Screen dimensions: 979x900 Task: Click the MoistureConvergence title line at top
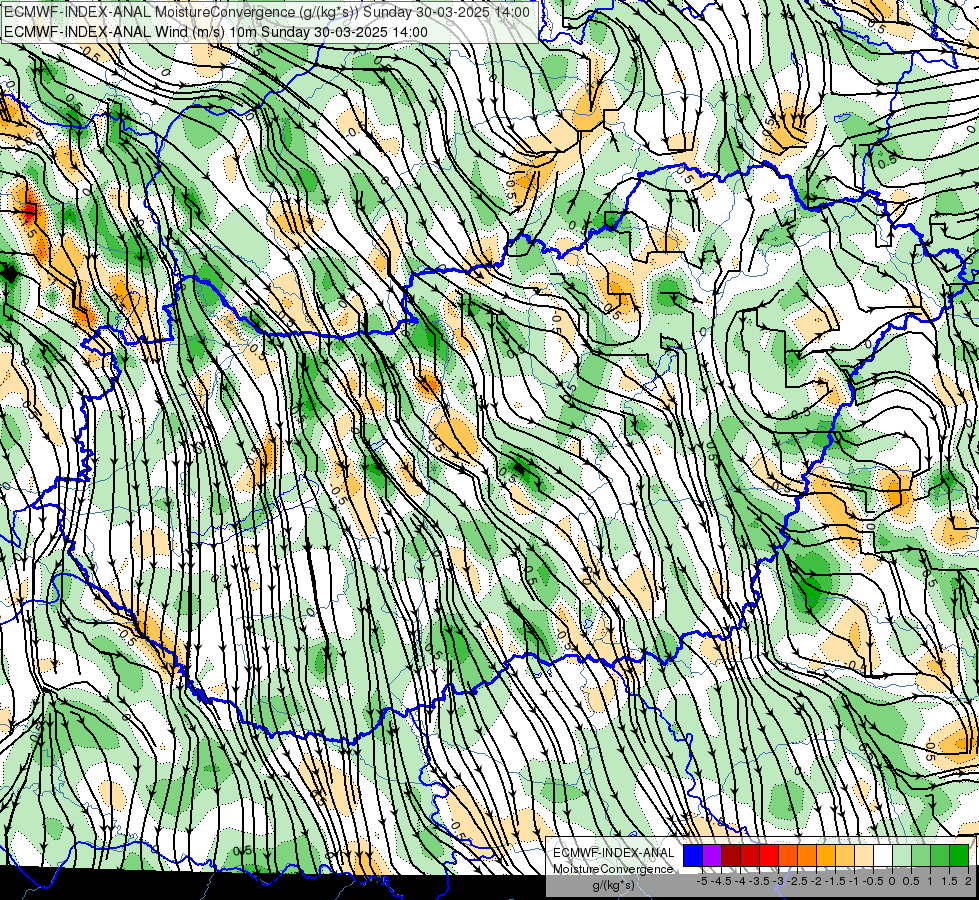(x=267, y=12)
